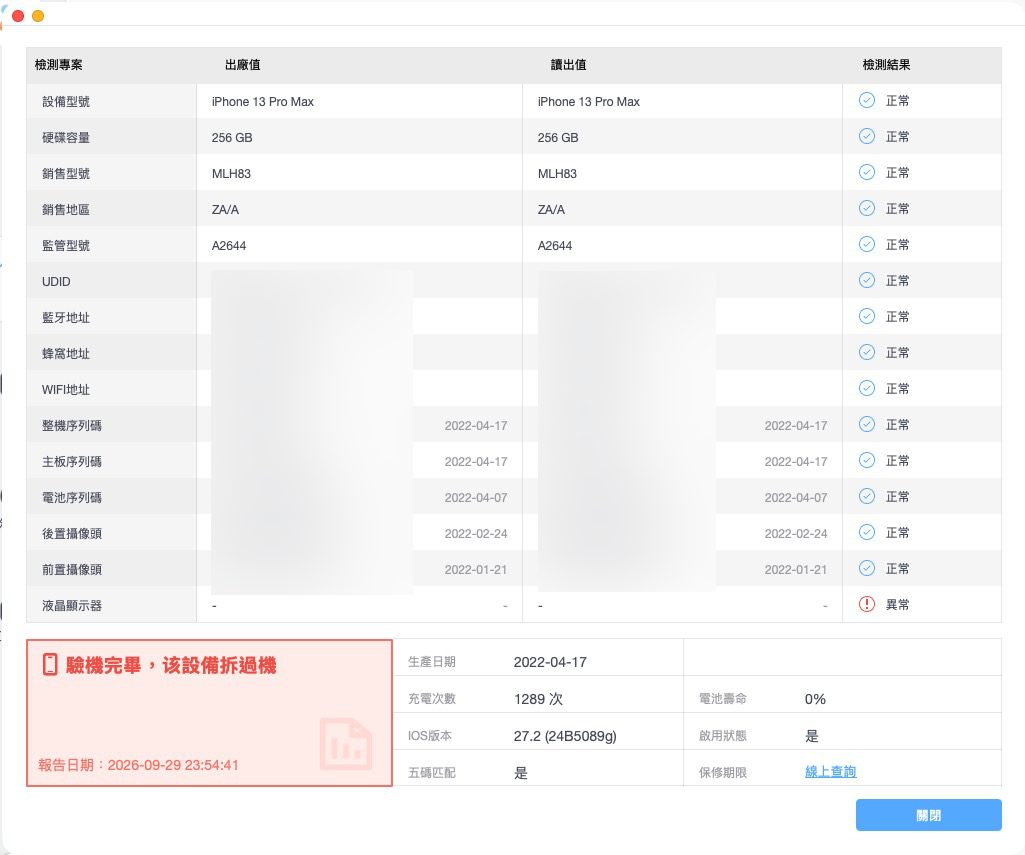Image resolution: width=1025 pixels, height=855 pixels.
Task: Click the 監管型號 row check icon
Action: click(866, 244)
